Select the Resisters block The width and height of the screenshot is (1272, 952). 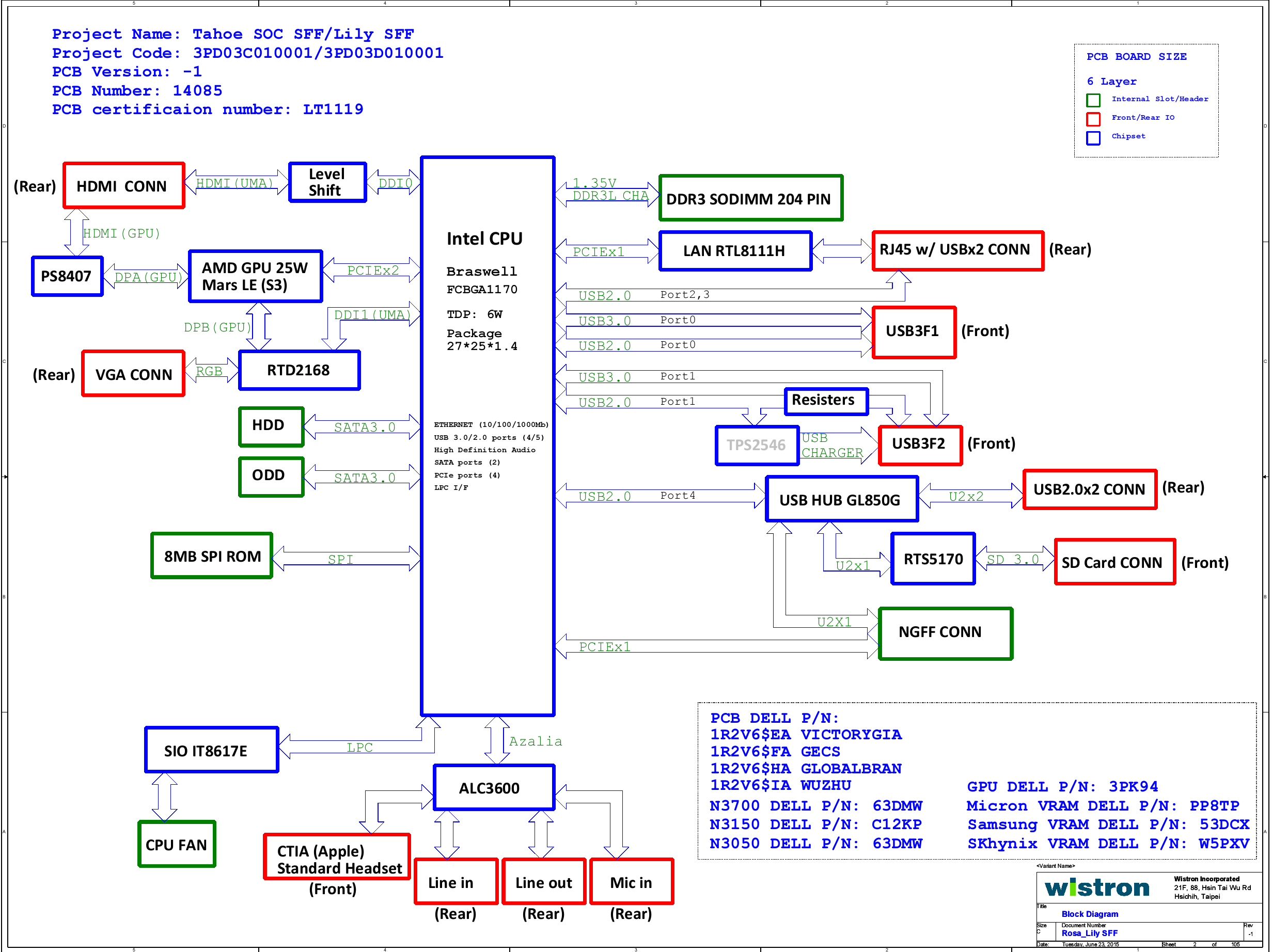click(826, 401)
